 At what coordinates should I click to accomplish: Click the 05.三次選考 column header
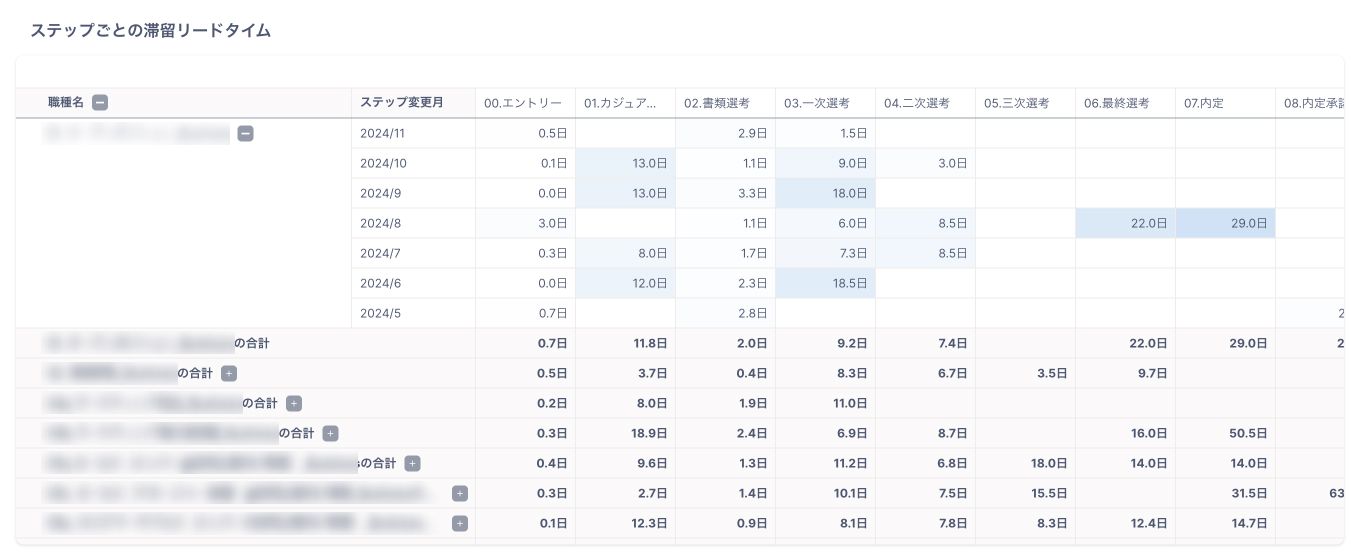click(x=1016, y=103)
